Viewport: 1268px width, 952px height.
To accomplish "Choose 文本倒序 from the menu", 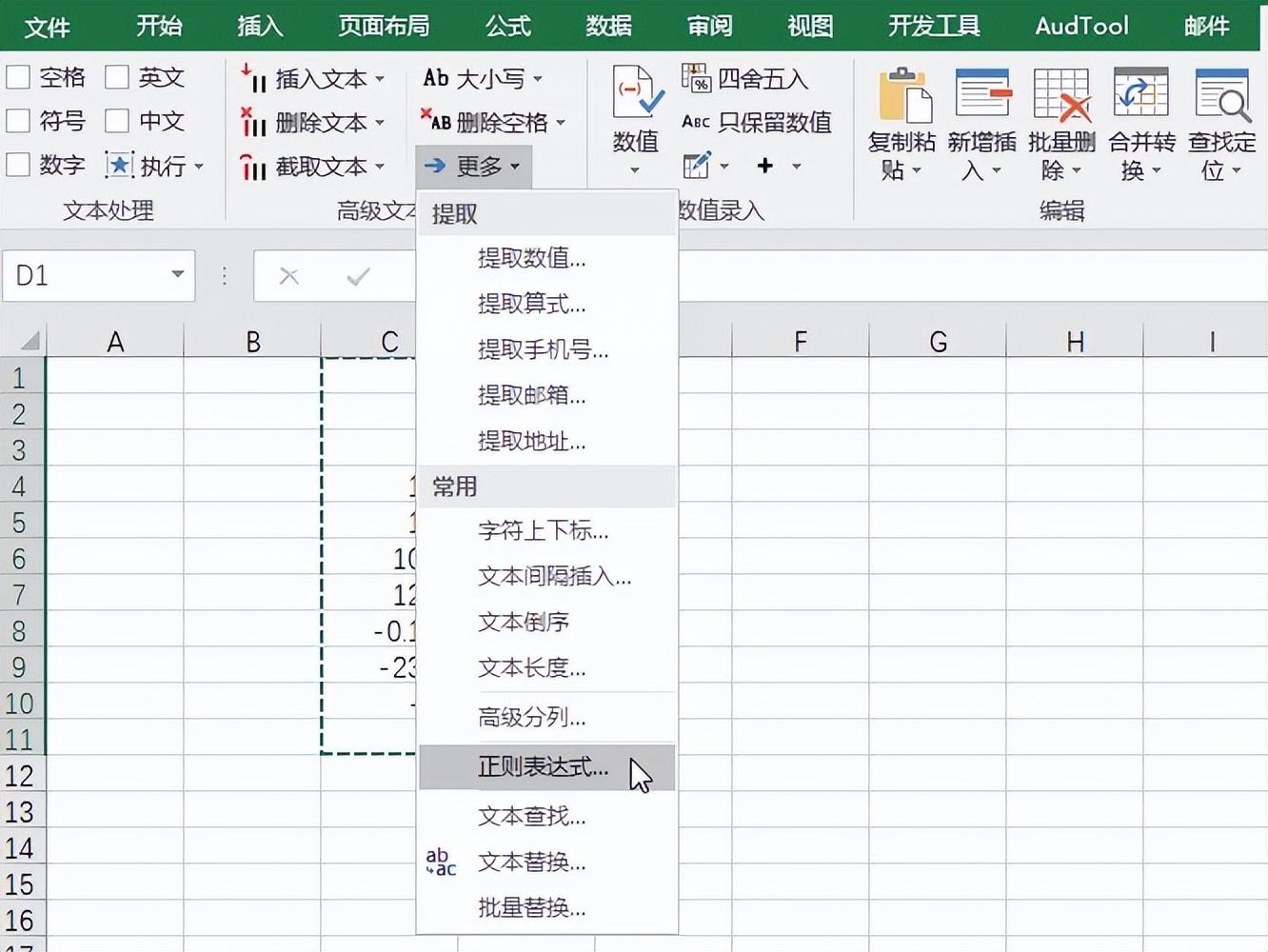I will 547,622.
